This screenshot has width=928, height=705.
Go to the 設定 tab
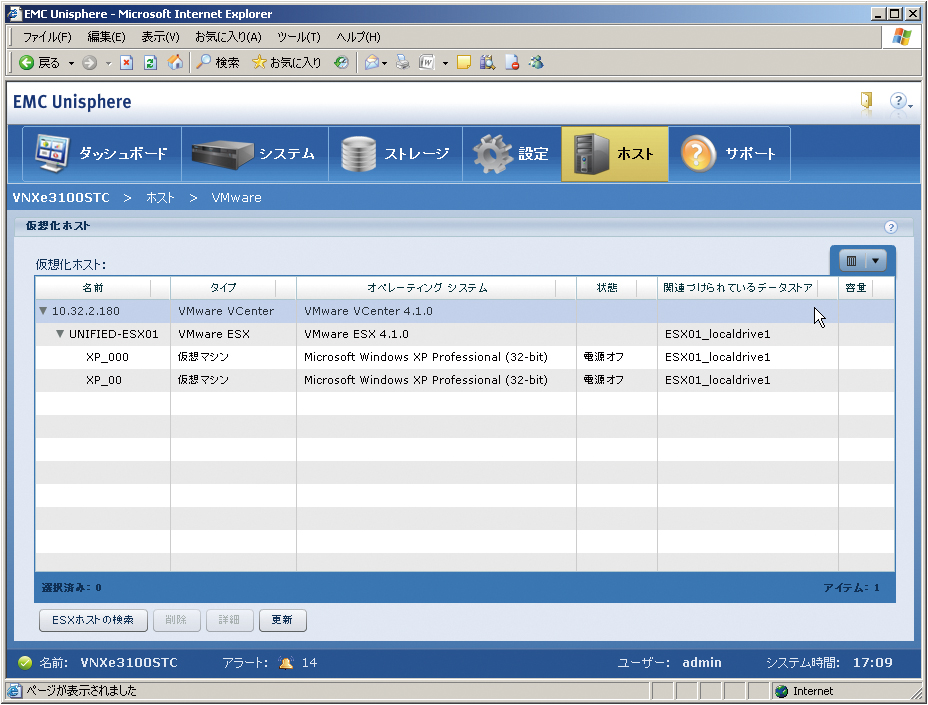tap(512, 154)
